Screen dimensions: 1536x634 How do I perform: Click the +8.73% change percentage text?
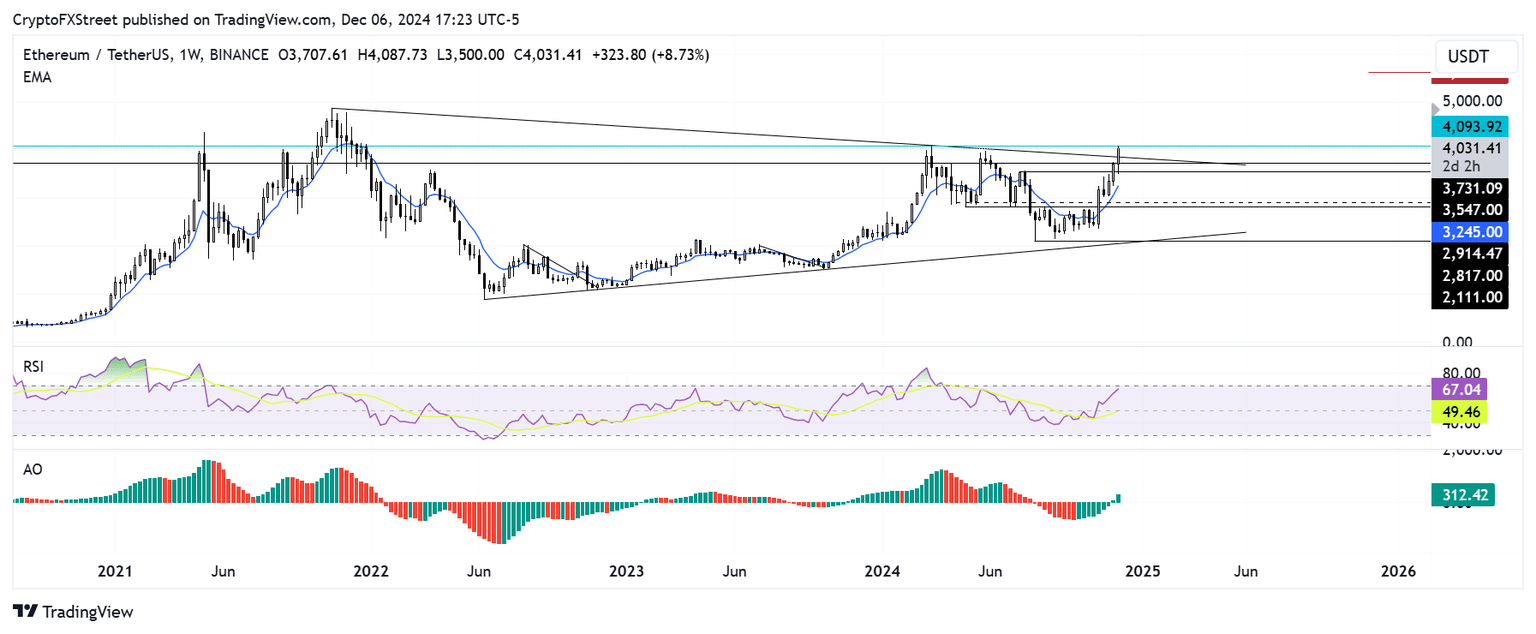677,55
